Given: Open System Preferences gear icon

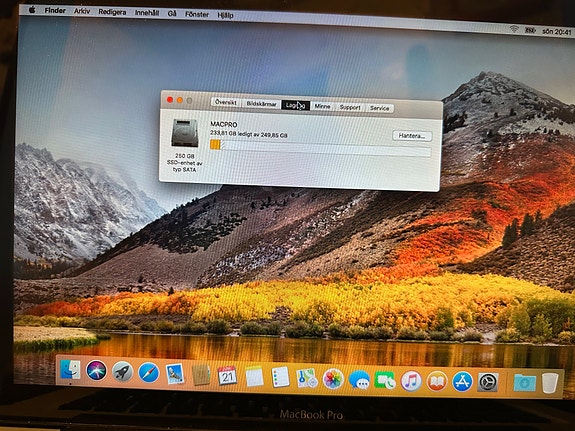Looking at the screenshot, I should [x=488, y=382].
